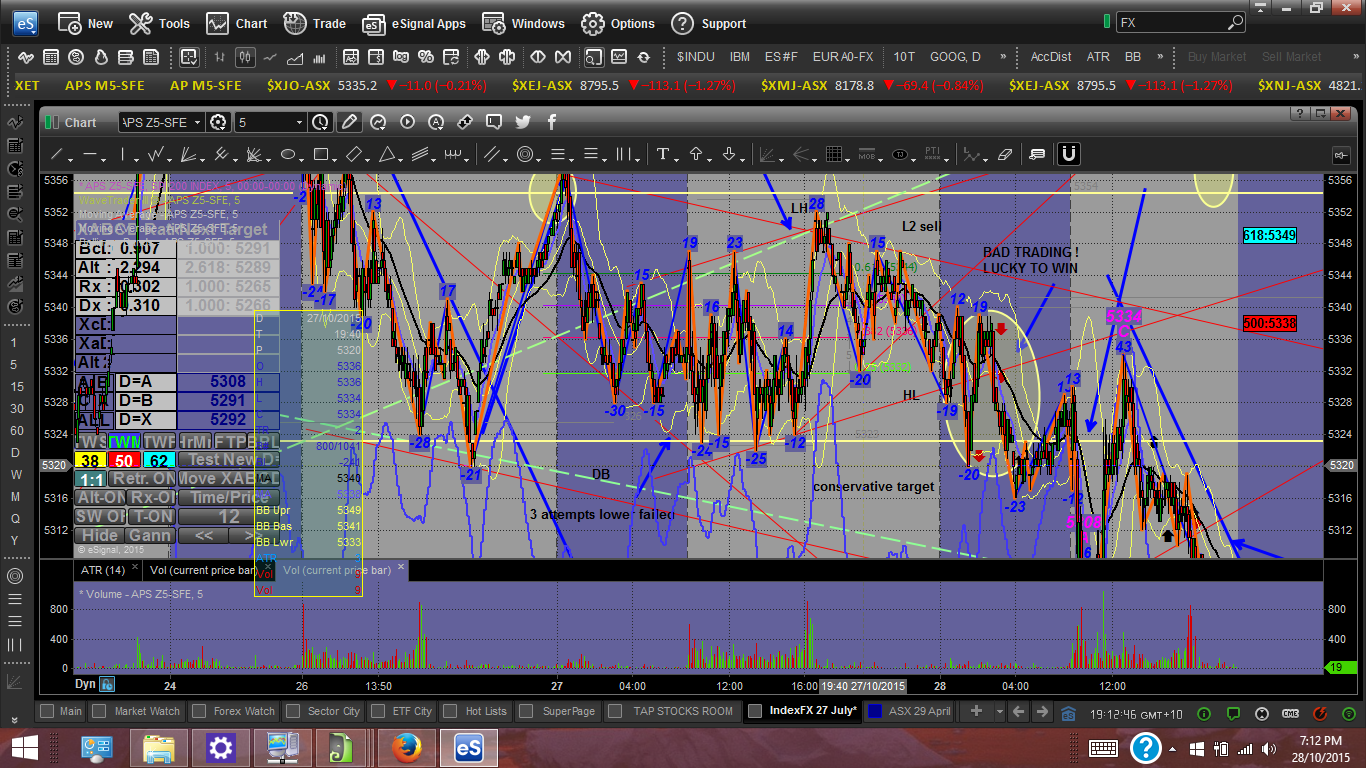Click the refresh chart icon
The width and height of the screenshot is (1366, 768).
644,57
